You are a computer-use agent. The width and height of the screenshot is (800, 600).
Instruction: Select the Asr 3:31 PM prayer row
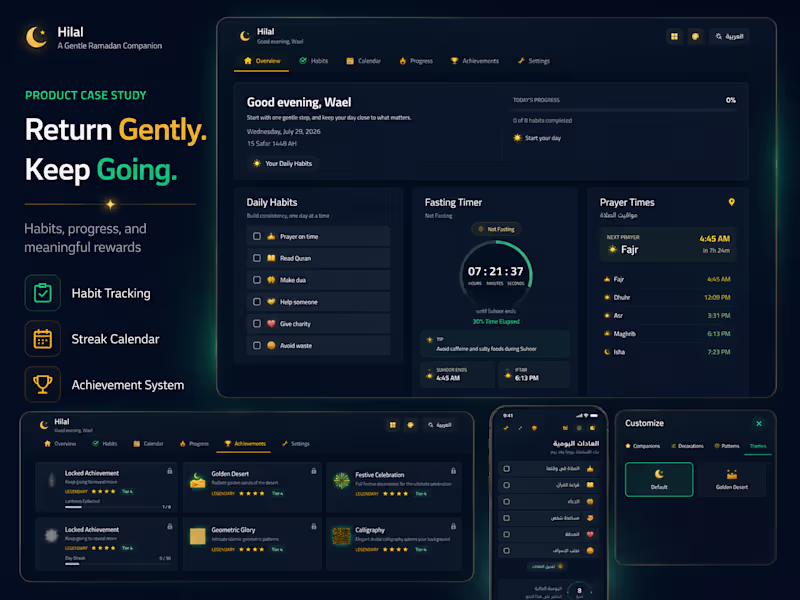point(668,315)
